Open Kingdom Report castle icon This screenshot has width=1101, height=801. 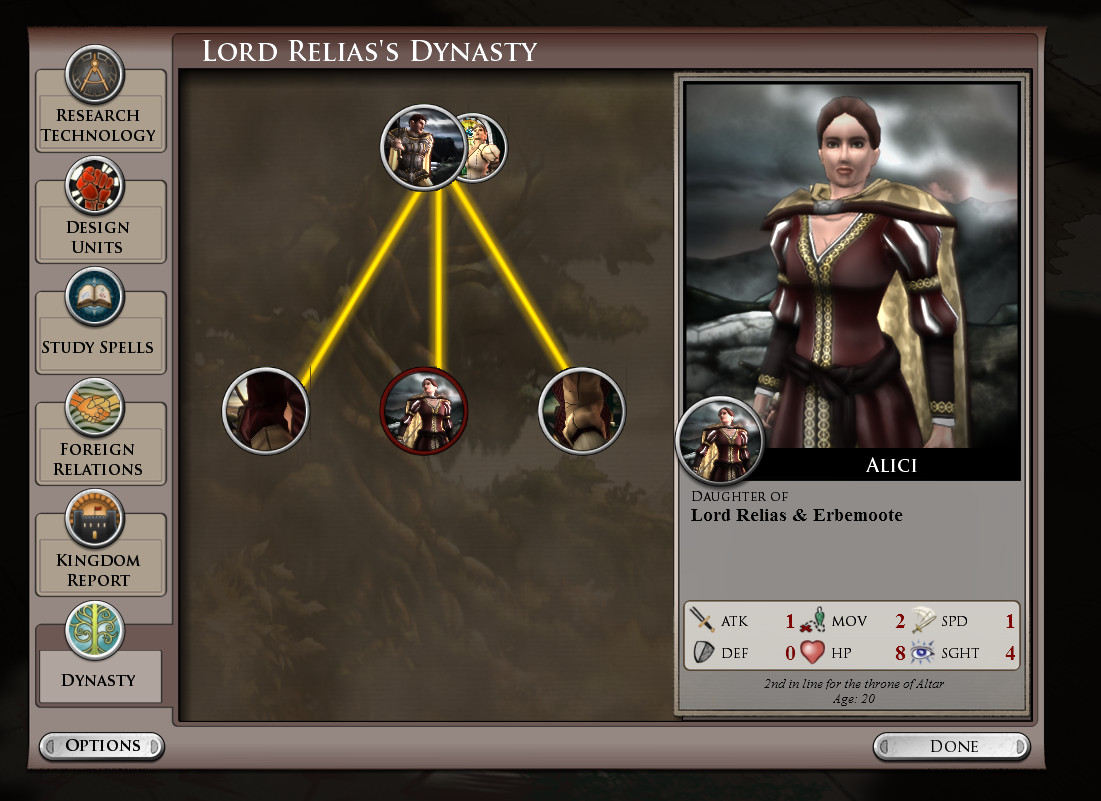(x=95, y=519)
